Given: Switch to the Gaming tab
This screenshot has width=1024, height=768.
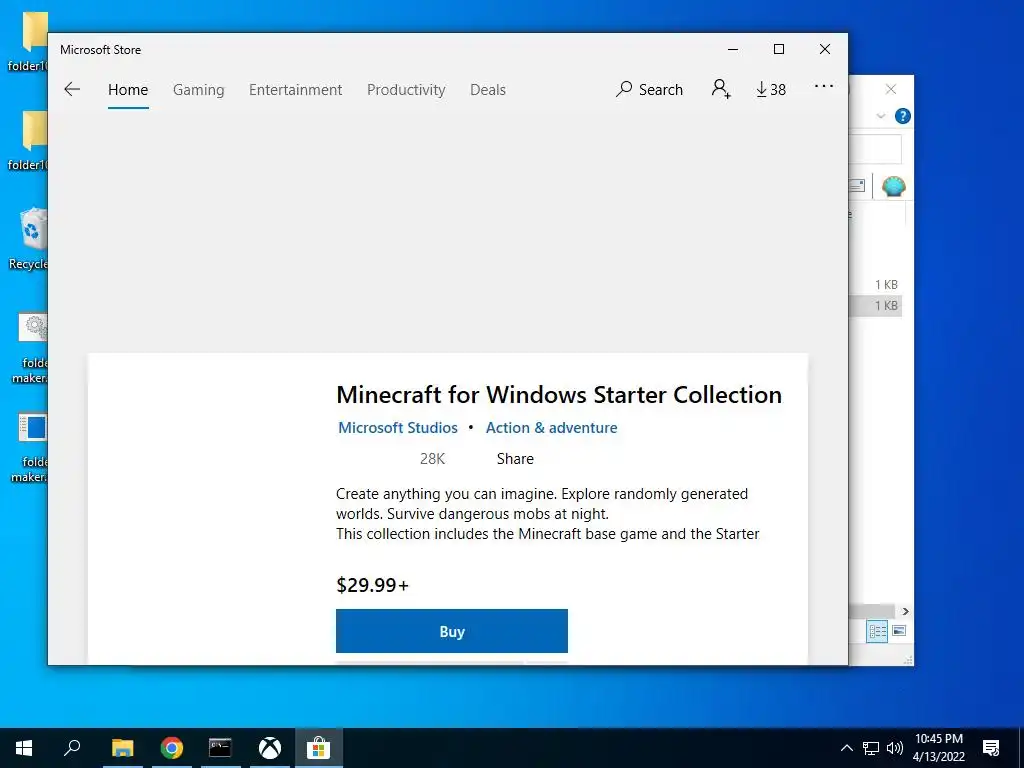Looking at the screenshot, I should (x=199, y=89).
